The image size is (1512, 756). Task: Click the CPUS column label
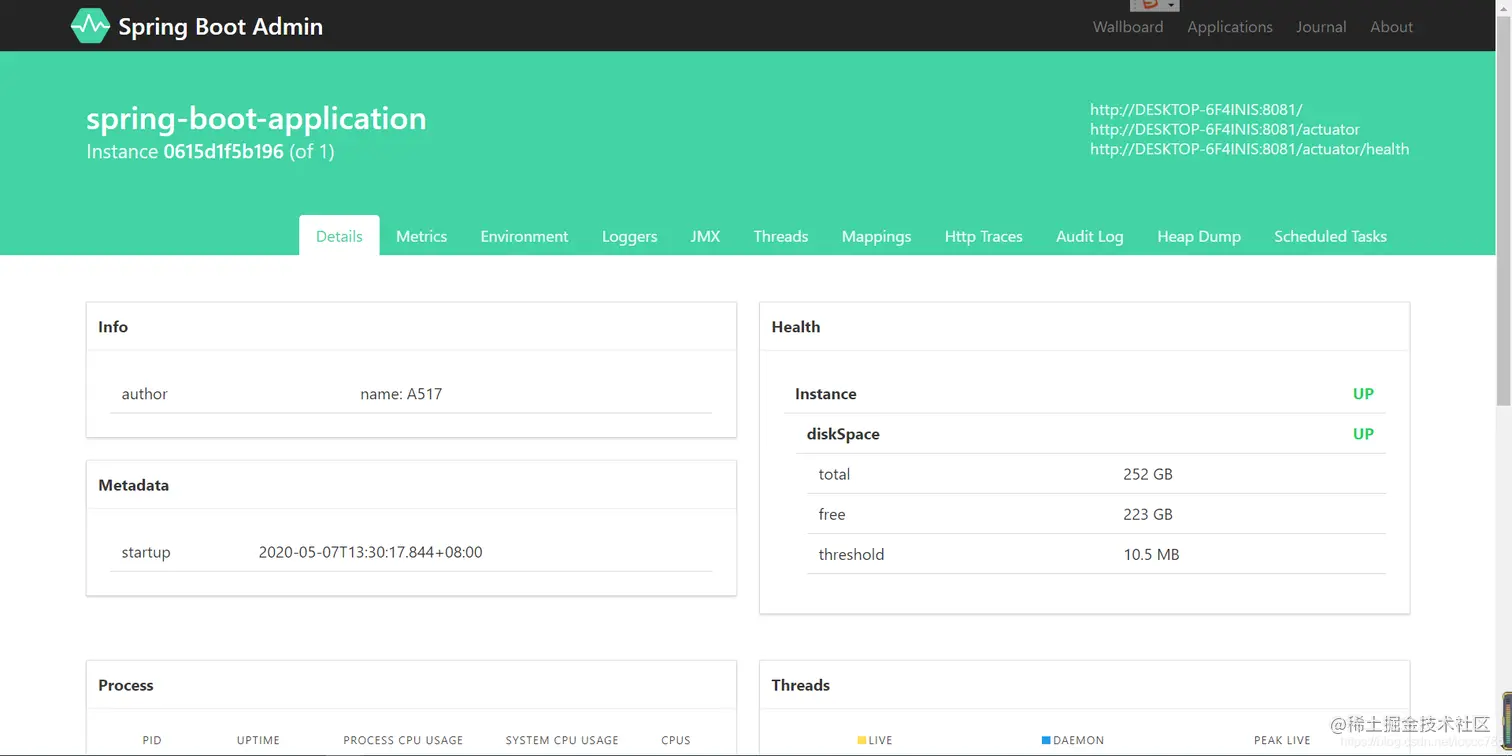(x=676, y=740)
